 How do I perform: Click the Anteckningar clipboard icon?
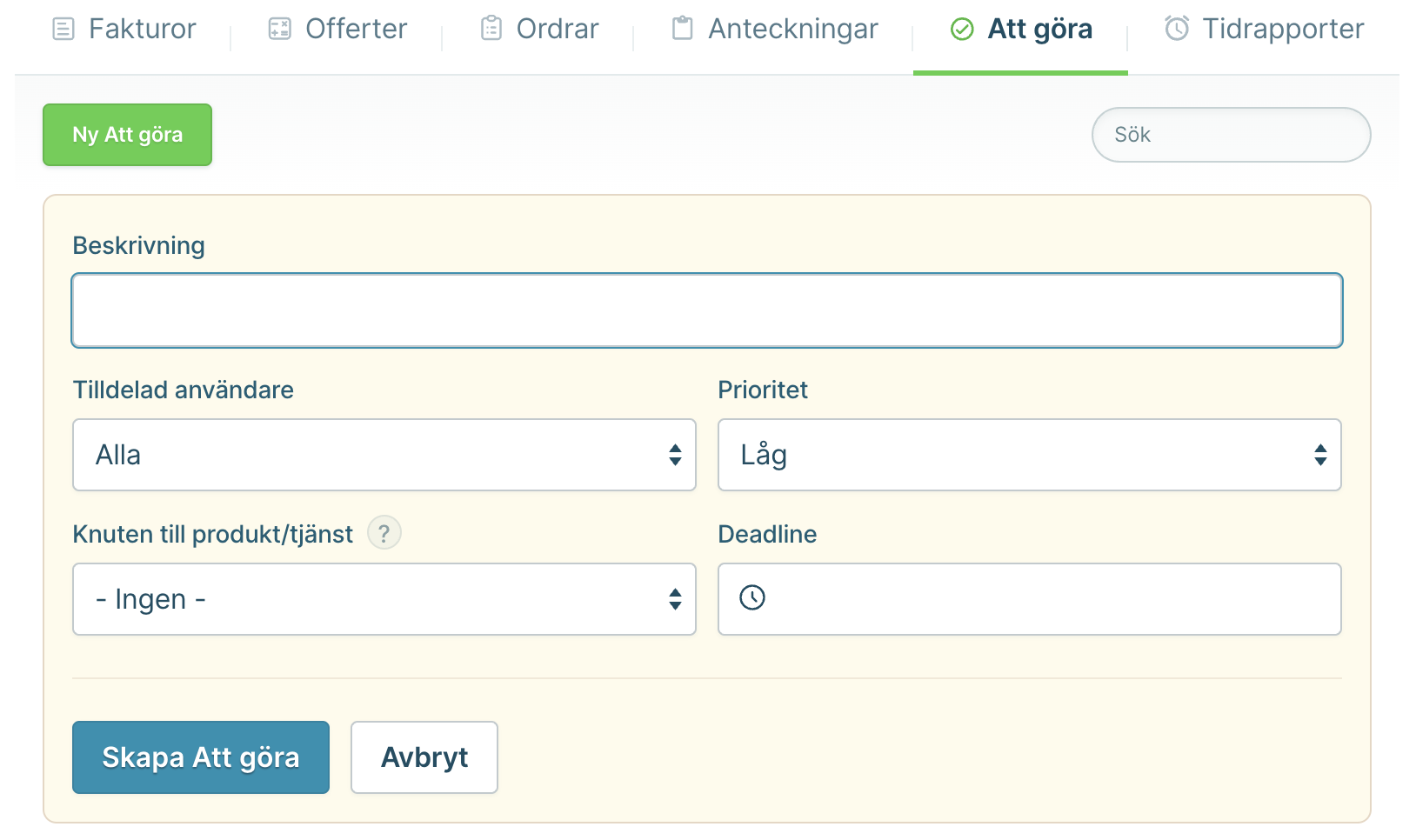click(683, 29)
